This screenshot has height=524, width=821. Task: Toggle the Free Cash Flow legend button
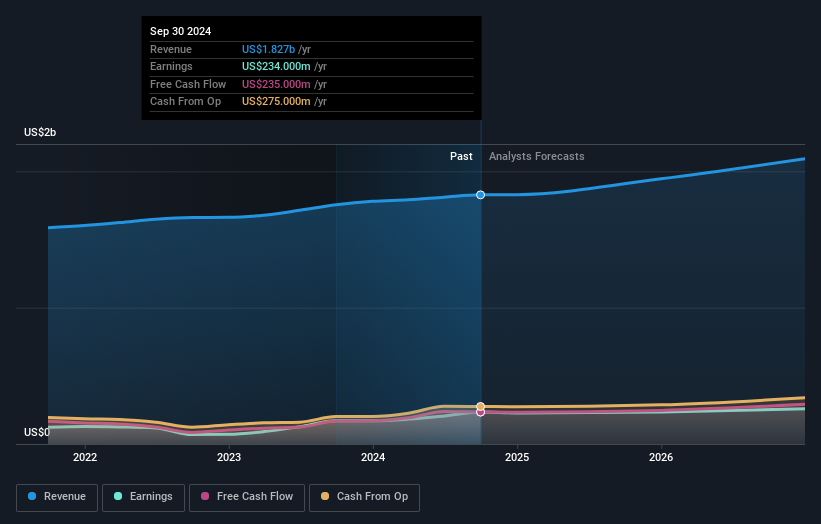pyautogui.click(x=247, y=497)
